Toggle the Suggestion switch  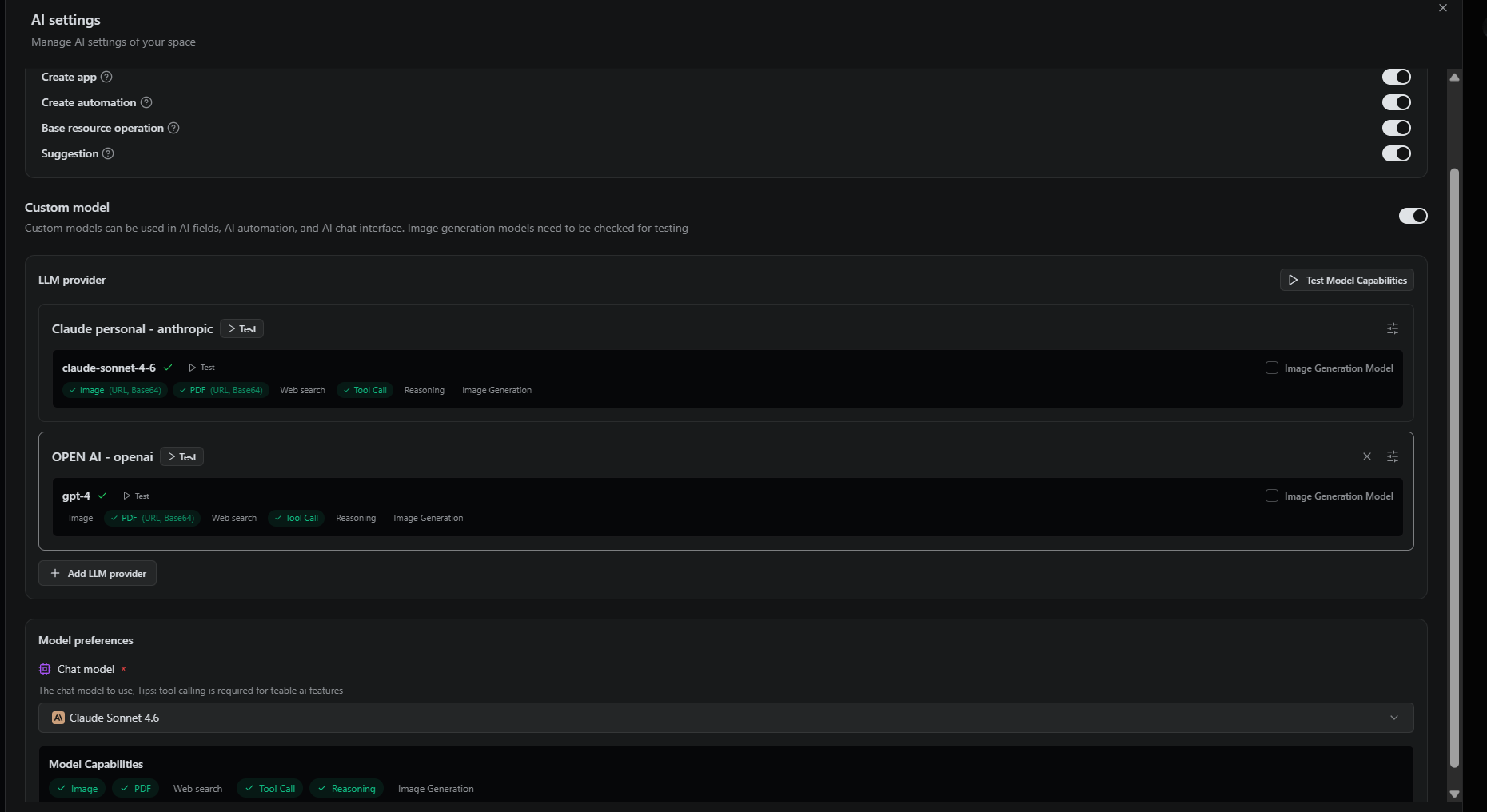coord(1397,153)
